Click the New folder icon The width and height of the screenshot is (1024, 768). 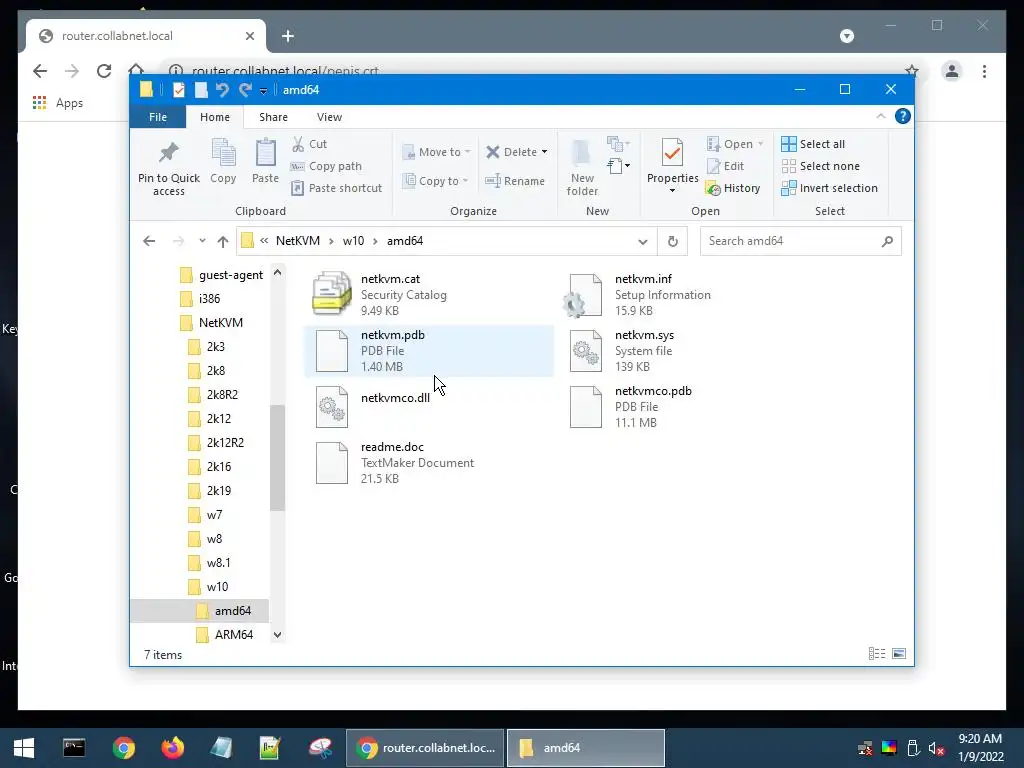(x=581, y=153)
